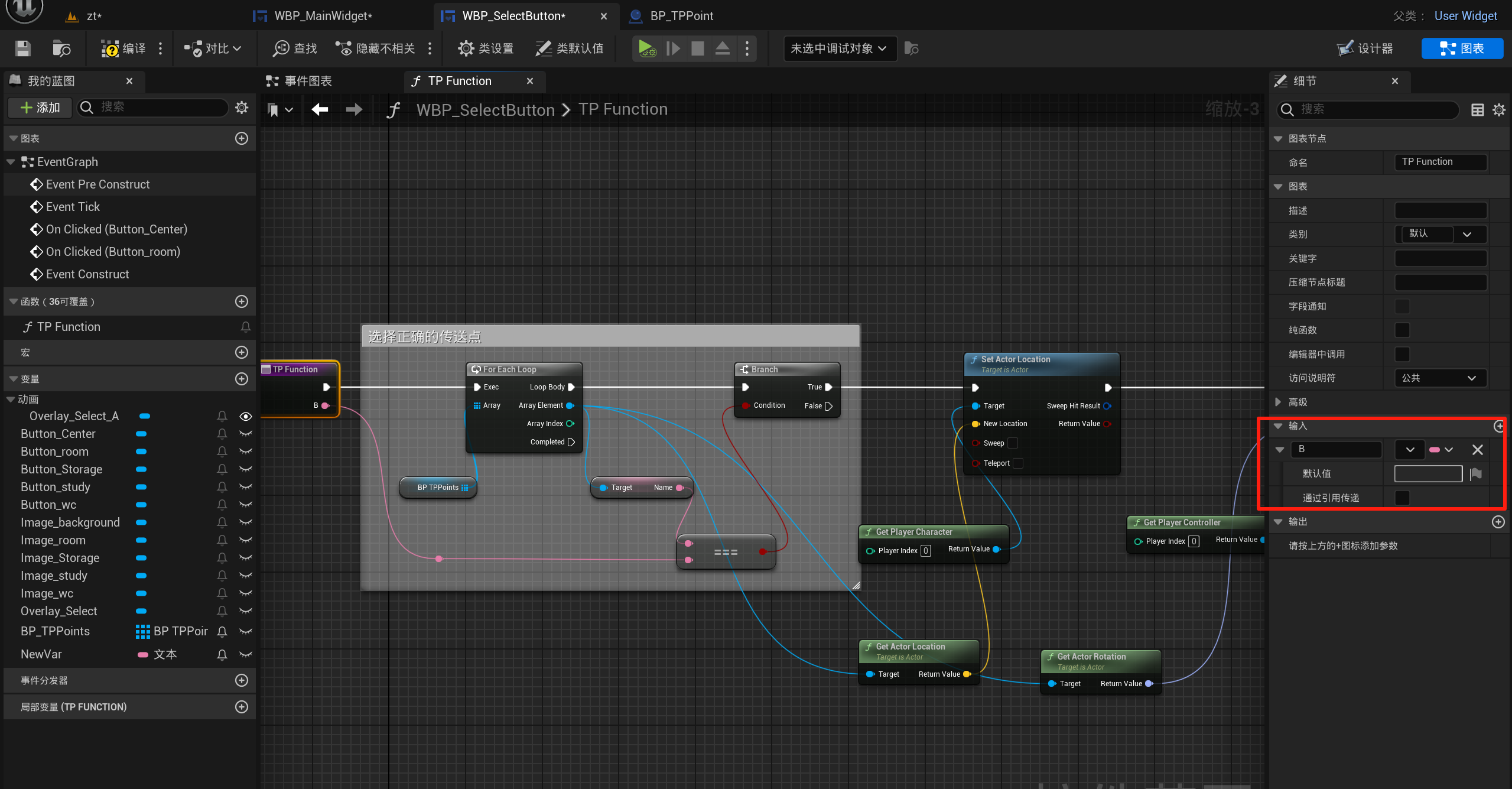Screen dimensions: 1512x789
Task: Switch to the WBP_MainWidget tab
Action: [x=323, y=16]
